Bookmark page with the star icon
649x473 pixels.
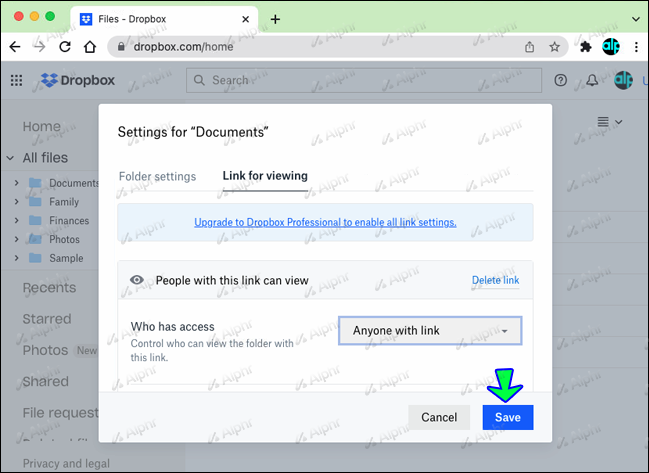pos(555,47)
